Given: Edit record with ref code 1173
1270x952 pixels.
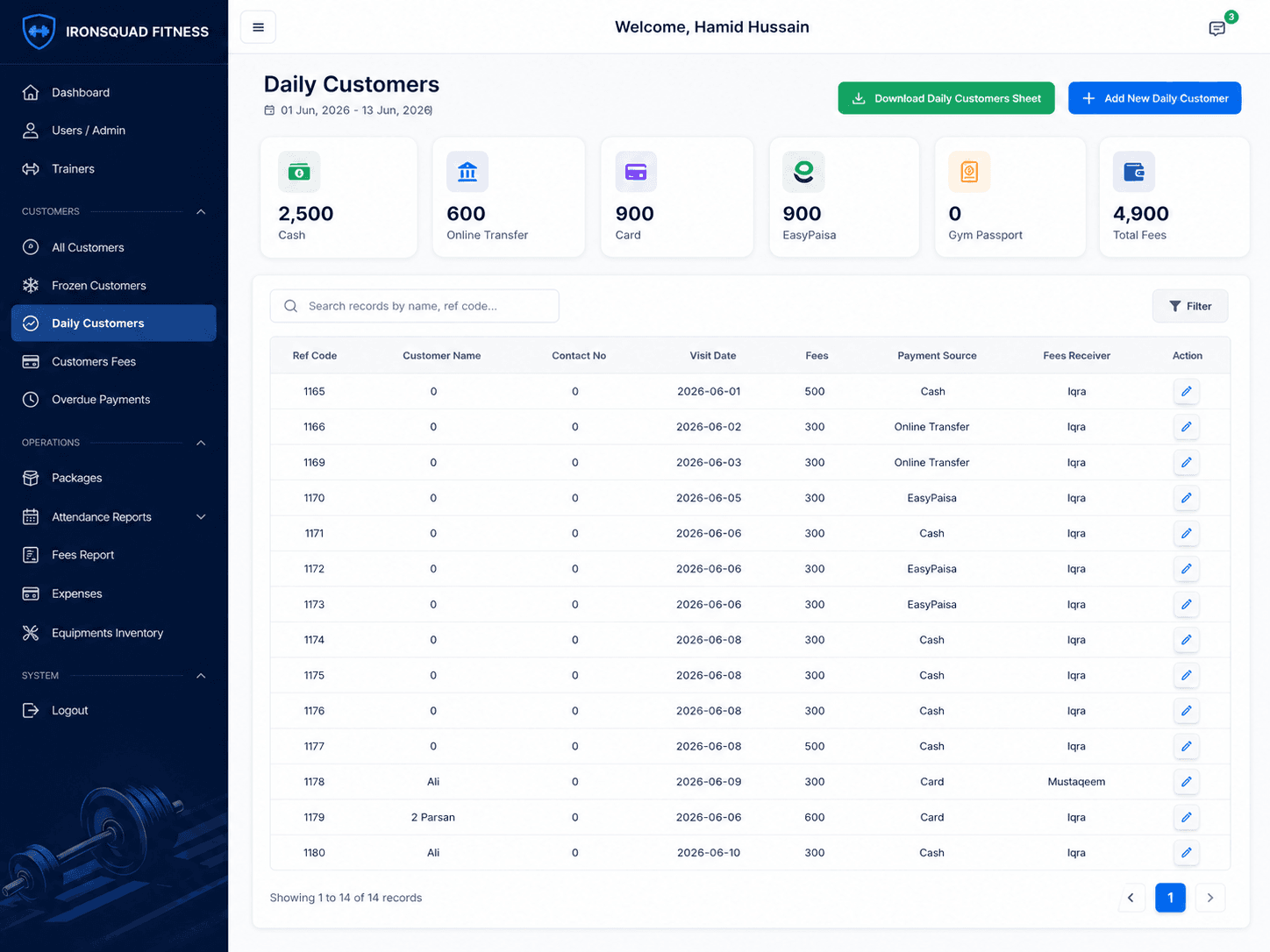Looking at the screenshot, I should (x=1186, y=604).
